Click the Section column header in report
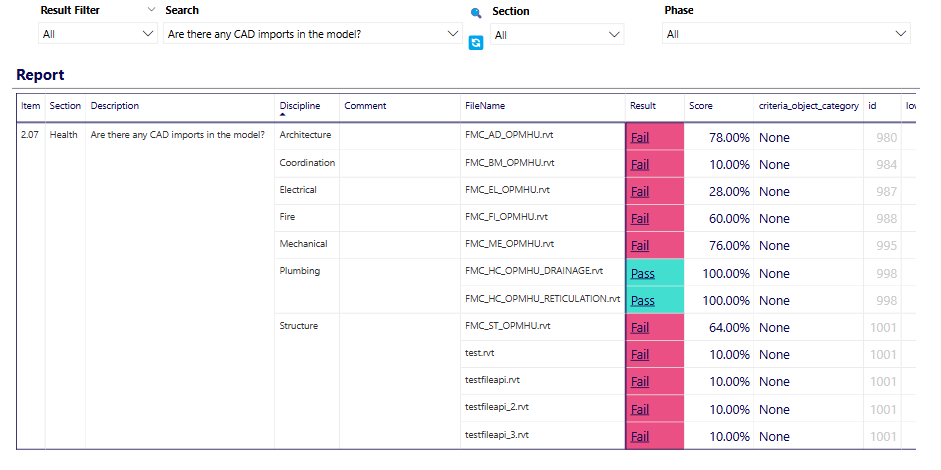The image size is (941, 470). coord(65,106)
